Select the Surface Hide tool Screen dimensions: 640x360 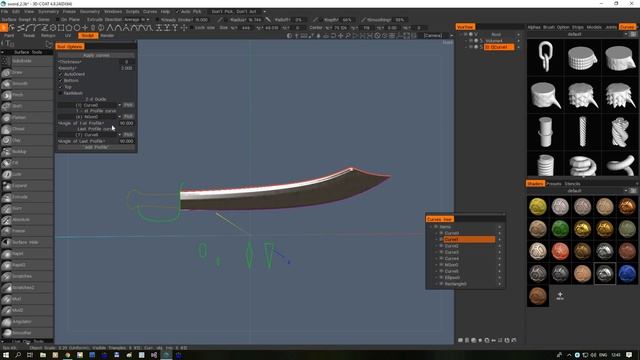pos(27,242)
